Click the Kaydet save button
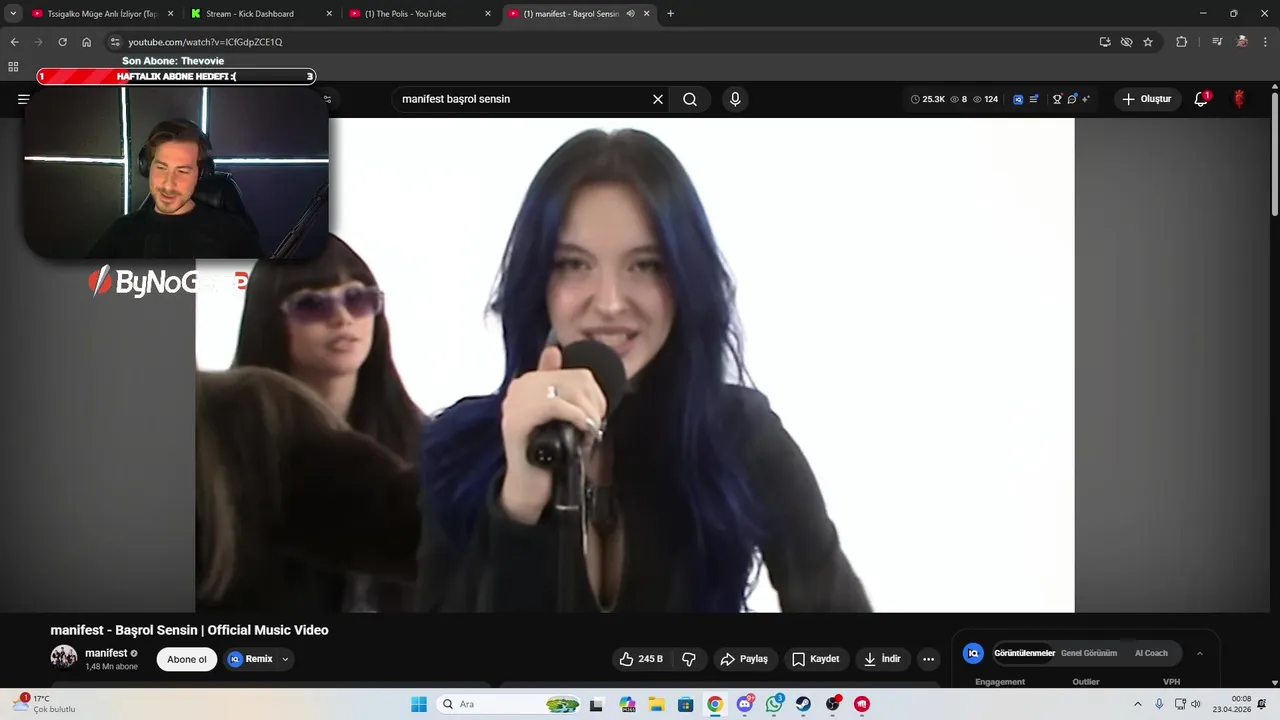 click(x=816, y=659)
